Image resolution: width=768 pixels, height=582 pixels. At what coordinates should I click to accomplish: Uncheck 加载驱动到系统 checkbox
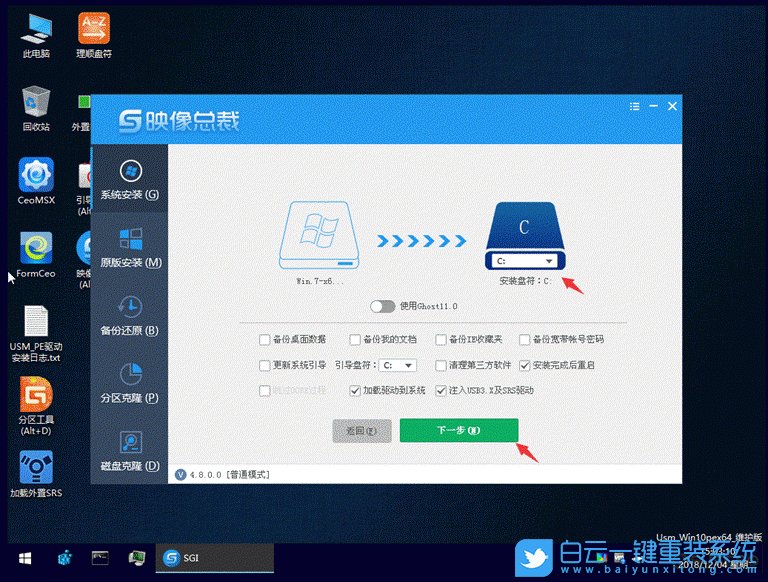point(355,391)
